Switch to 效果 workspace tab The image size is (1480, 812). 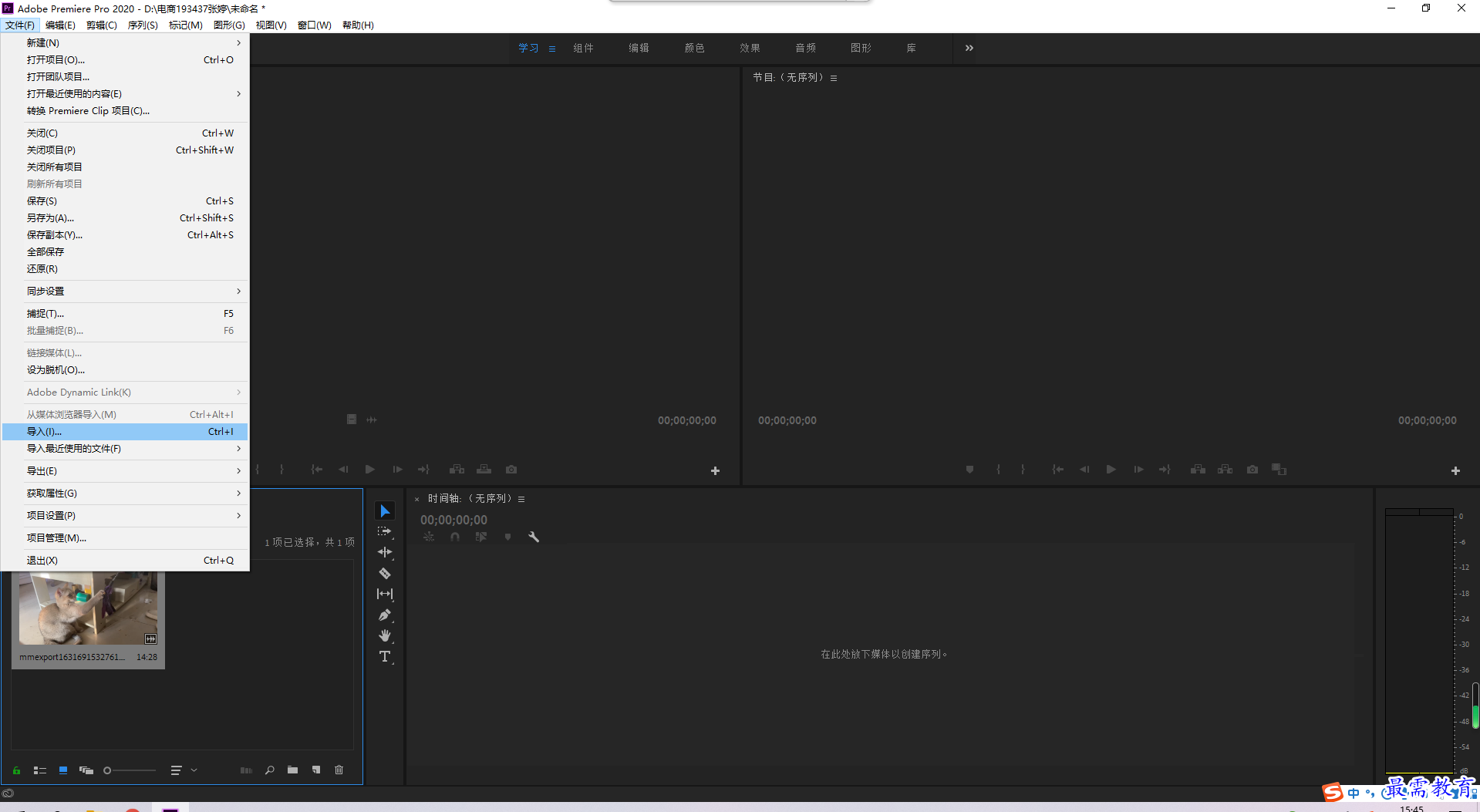click(750, 48)
